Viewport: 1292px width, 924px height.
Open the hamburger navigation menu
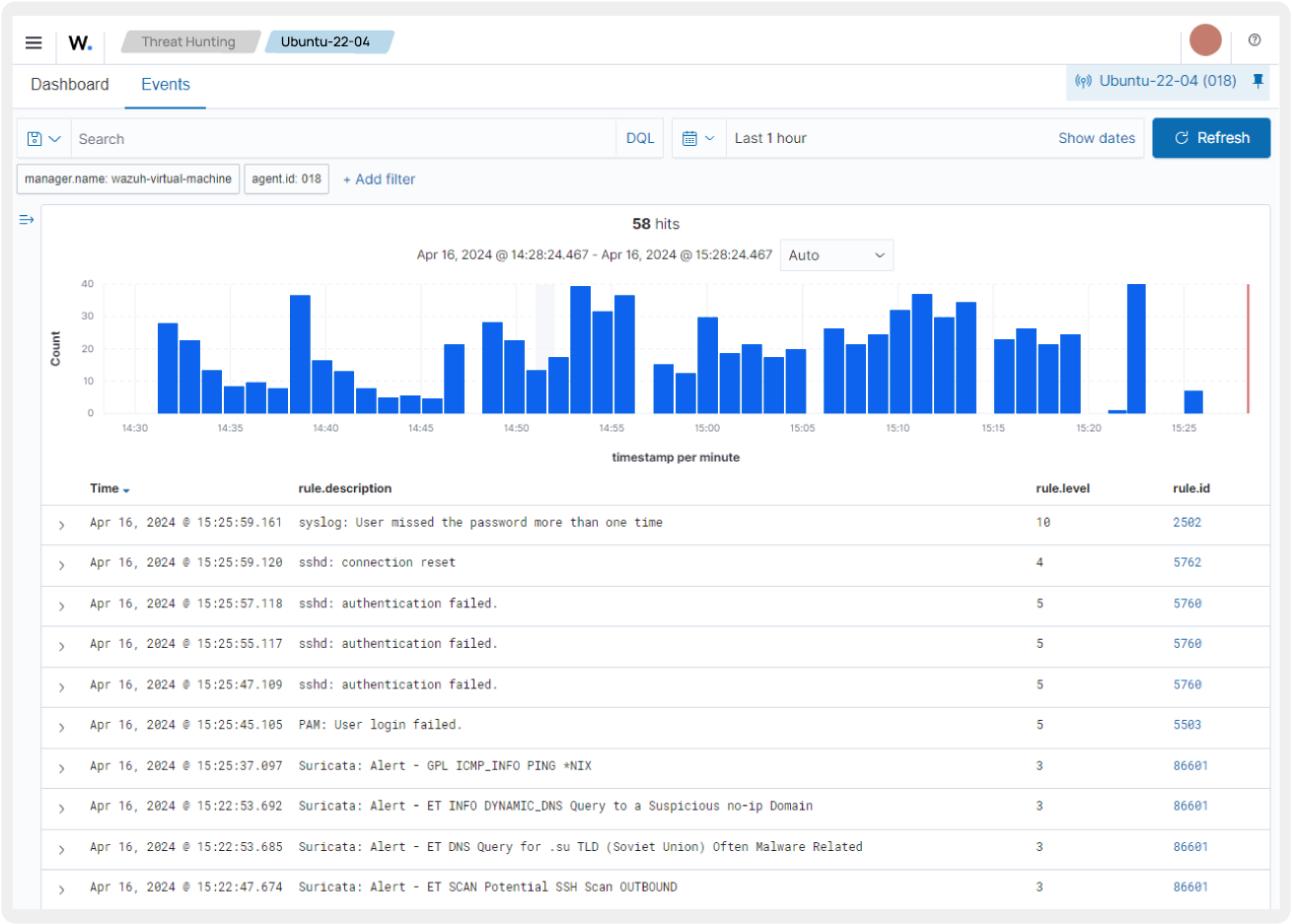(33, 42)
